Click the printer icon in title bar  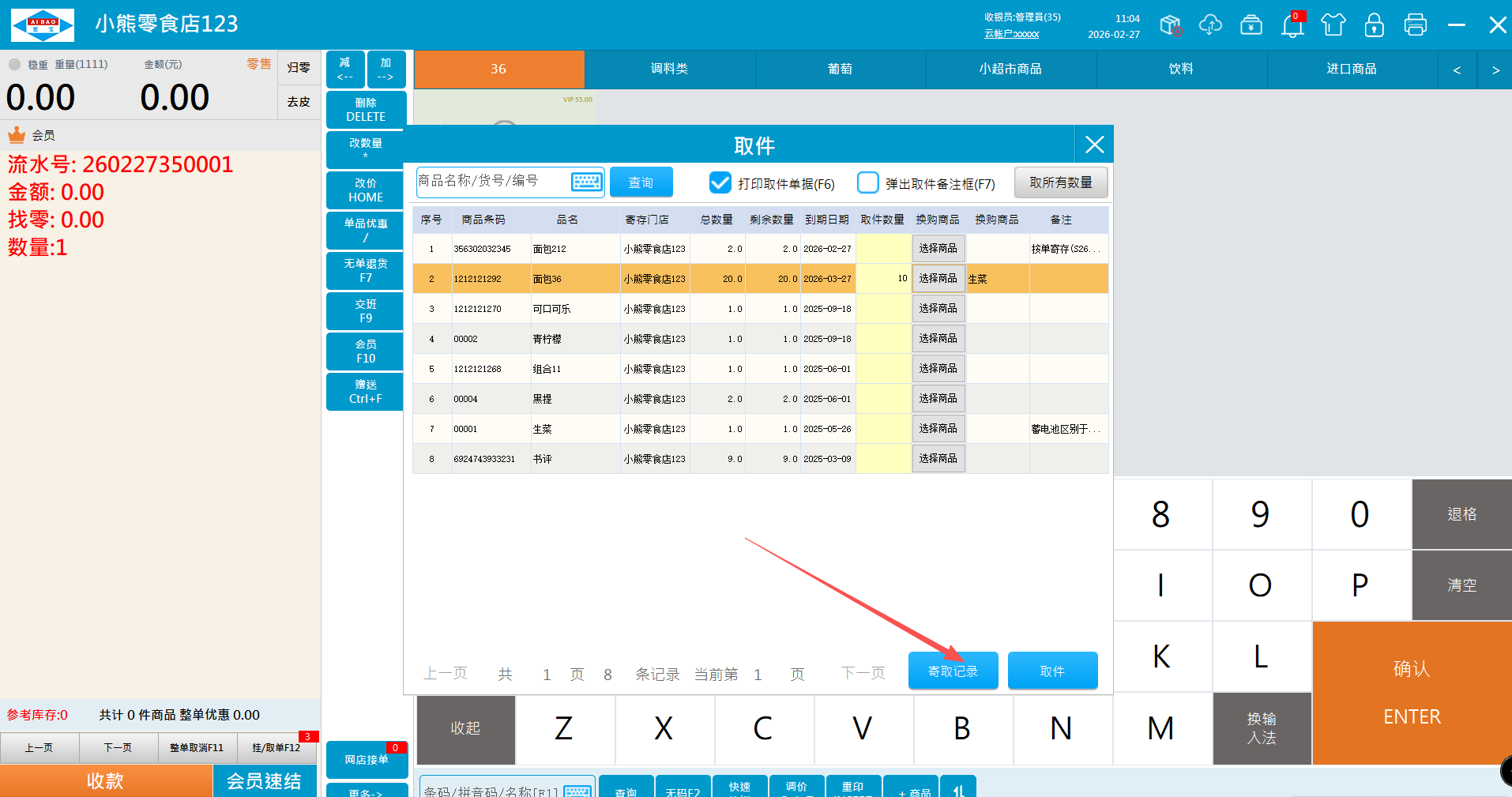click(1416, 25)
